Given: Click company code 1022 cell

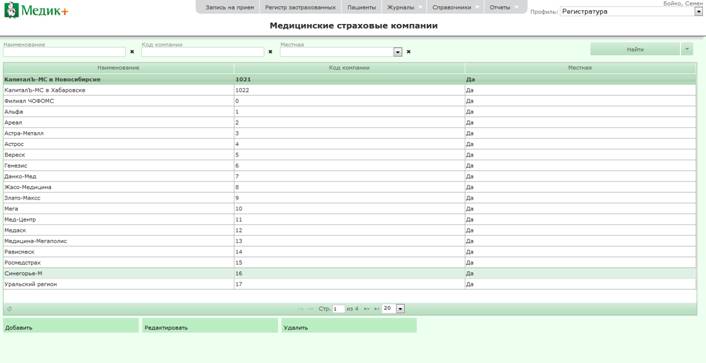Looking at the screenshot, I should tap(349, 90).
